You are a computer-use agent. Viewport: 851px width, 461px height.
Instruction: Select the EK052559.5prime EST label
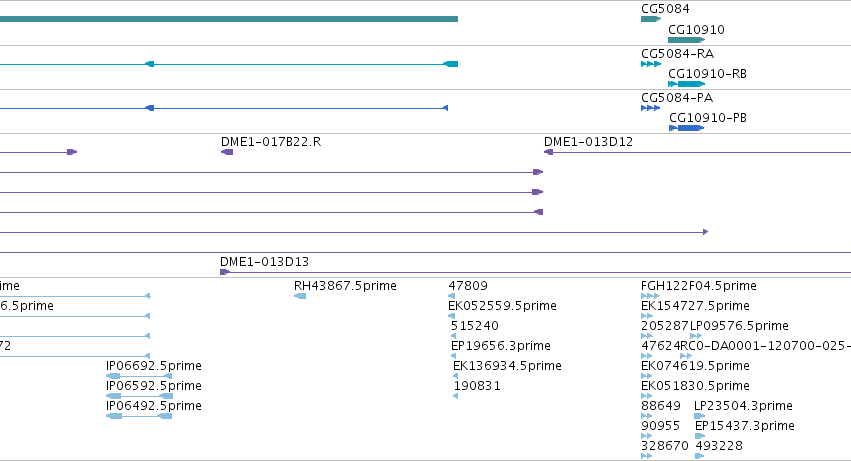pyautogui.click(x=503, y=306)
